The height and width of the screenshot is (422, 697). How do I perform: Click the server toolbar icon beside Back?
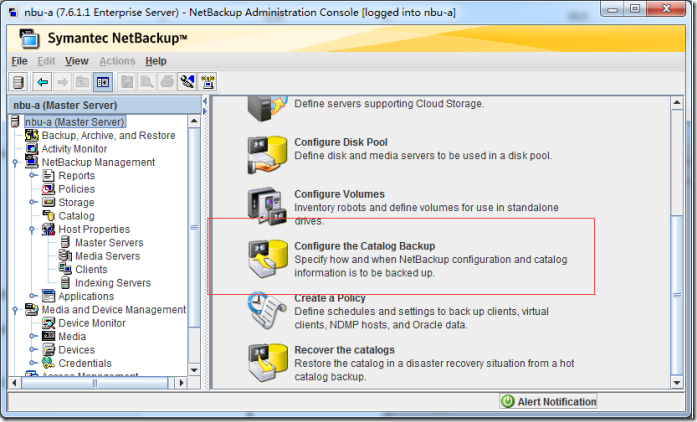click(x=18, y=82)
